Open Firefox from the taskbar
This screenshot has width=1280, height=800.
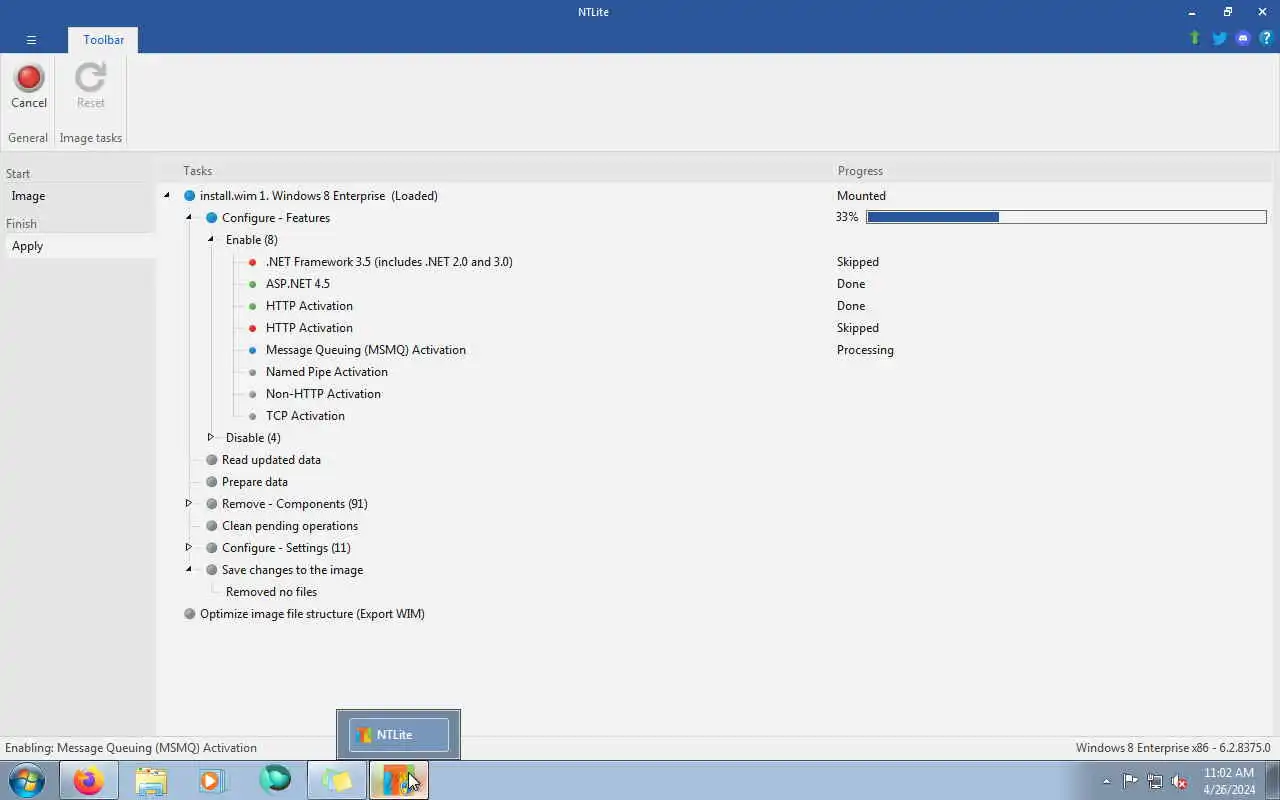88,780
